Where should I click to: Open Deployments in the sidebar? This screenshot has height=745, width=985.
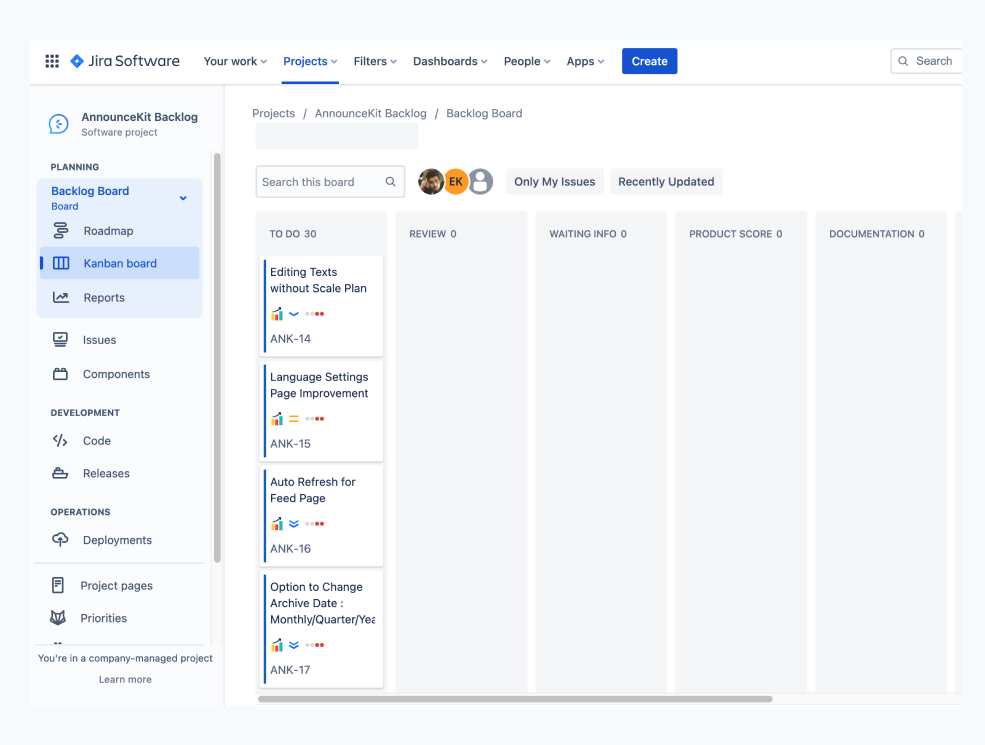[119, 540]
